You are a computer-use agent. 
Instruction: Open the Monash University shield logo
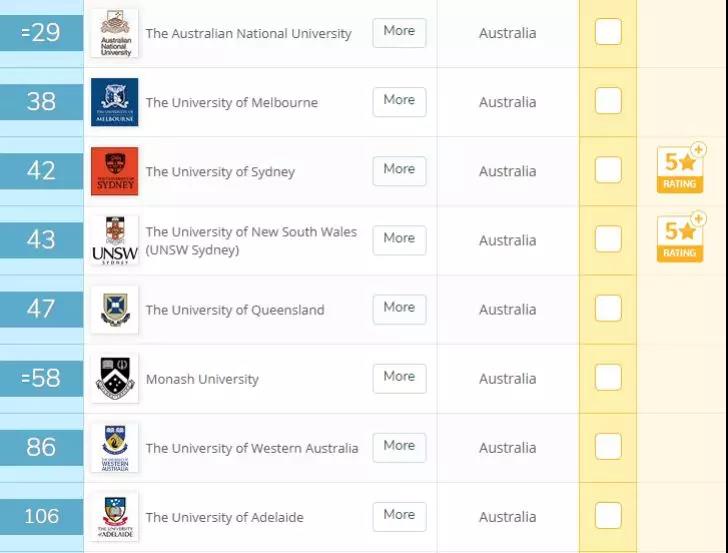point(115,379)
